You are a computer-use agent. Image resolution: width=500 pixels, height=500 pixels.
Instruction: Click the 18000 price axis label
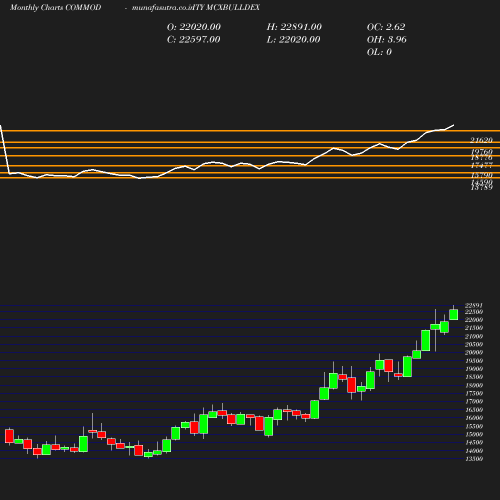[474, 385]
